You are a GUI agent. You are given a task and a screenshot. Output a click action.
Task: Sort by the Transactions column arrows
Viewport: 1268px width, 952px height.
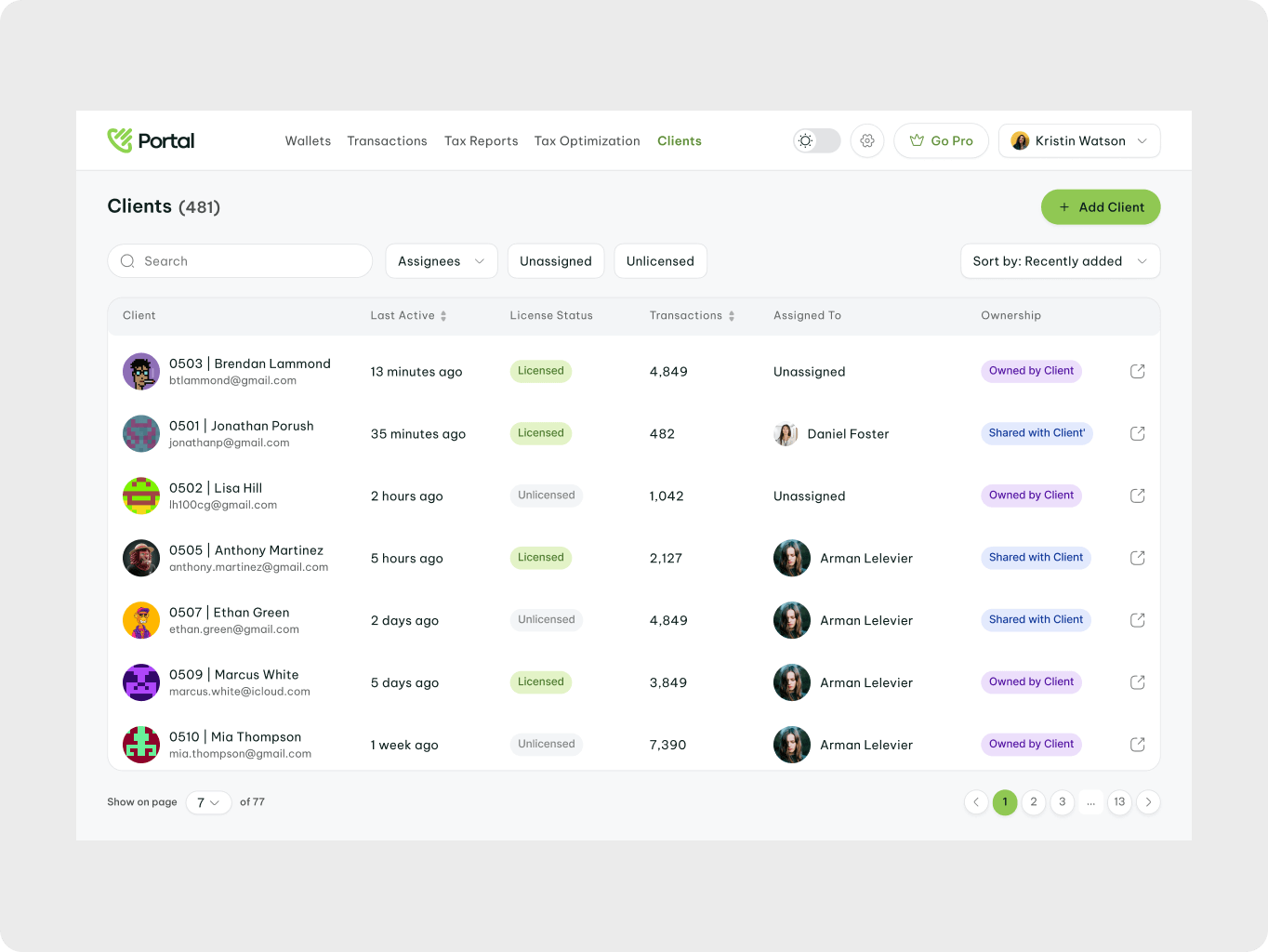click(x=733, y=315)
